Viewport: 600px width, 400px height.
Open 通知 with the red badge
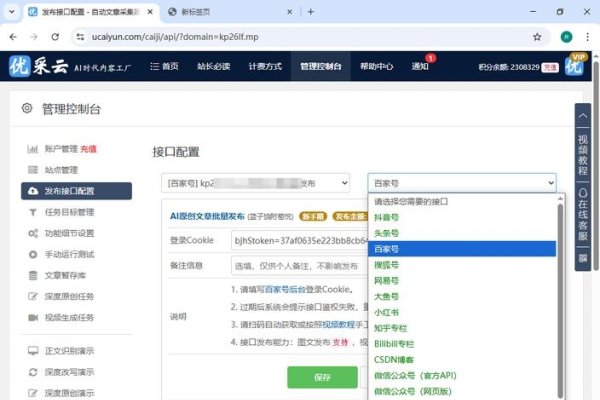pos(420,66)
